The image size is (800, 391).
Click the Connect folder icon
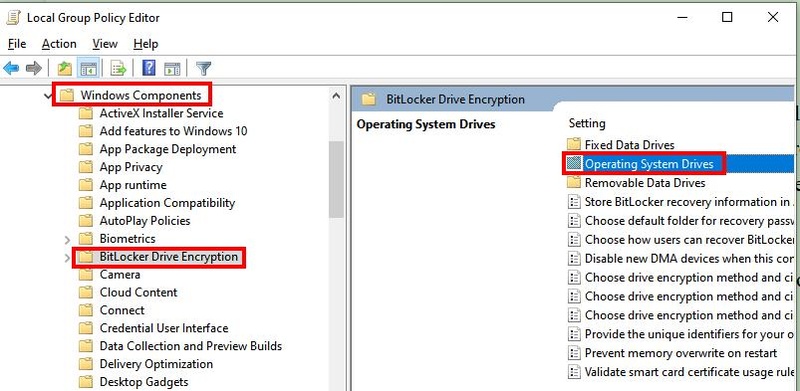point(86,310)
